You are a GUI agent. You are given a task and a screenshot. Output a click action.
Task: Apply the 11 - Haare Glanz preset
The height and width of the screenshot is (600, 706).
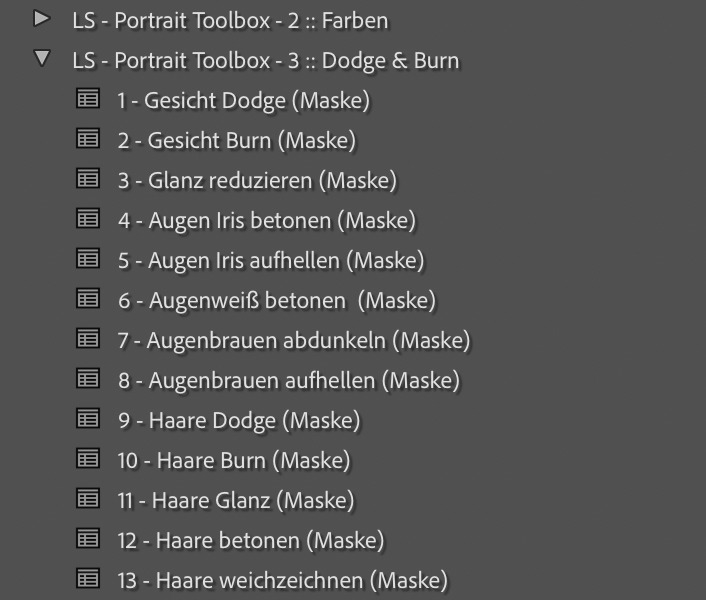click(236, 500)
